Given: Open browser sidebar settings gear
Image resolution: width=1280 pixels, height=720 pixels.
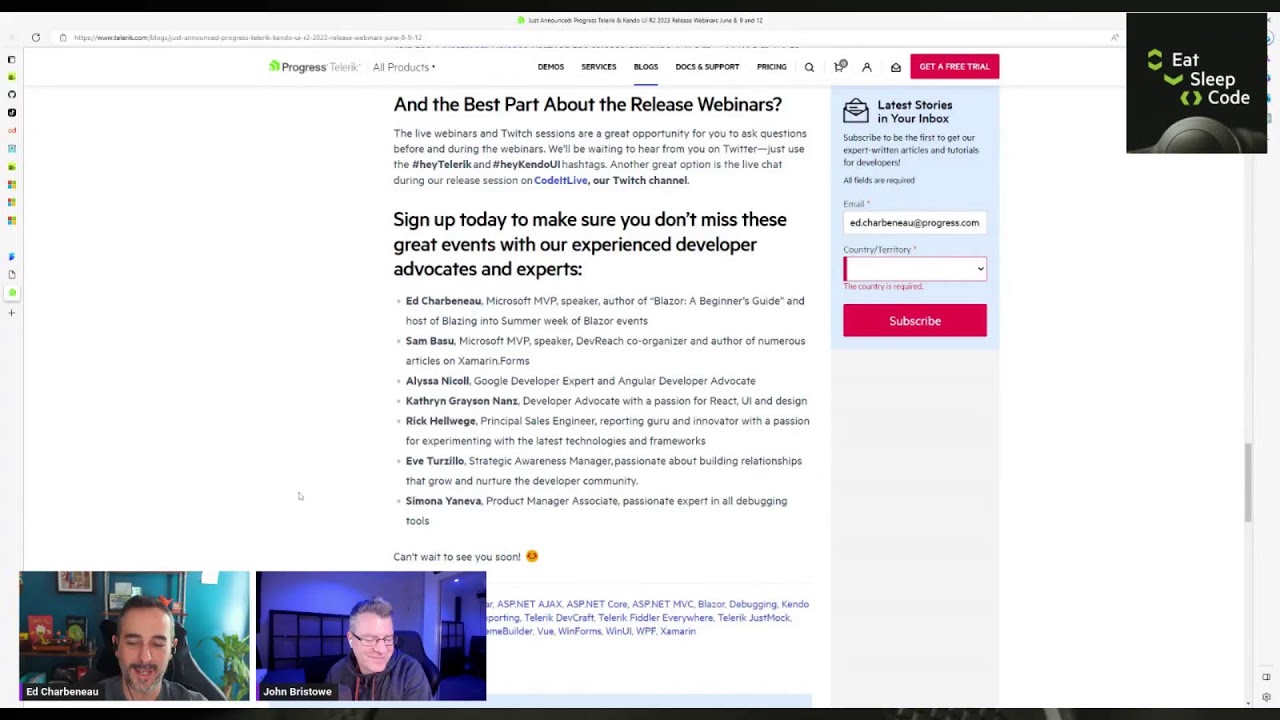Looking at the screenshot, I should (1266, 697).
